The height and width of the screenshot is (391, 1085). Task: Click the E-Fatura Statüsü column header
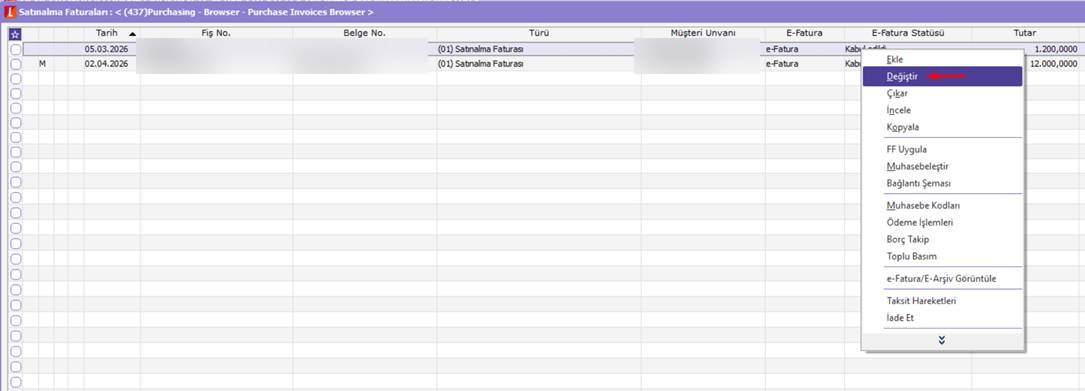[x=908, y=33]
